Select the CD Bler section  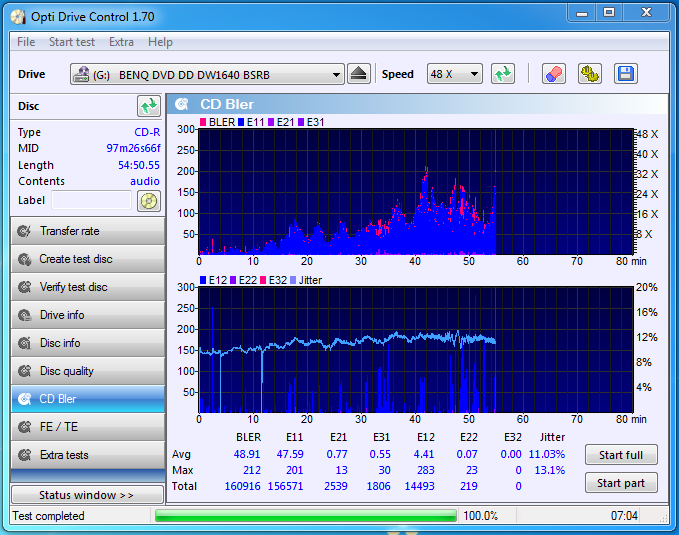pyautogui.click(x=88, y=399)
